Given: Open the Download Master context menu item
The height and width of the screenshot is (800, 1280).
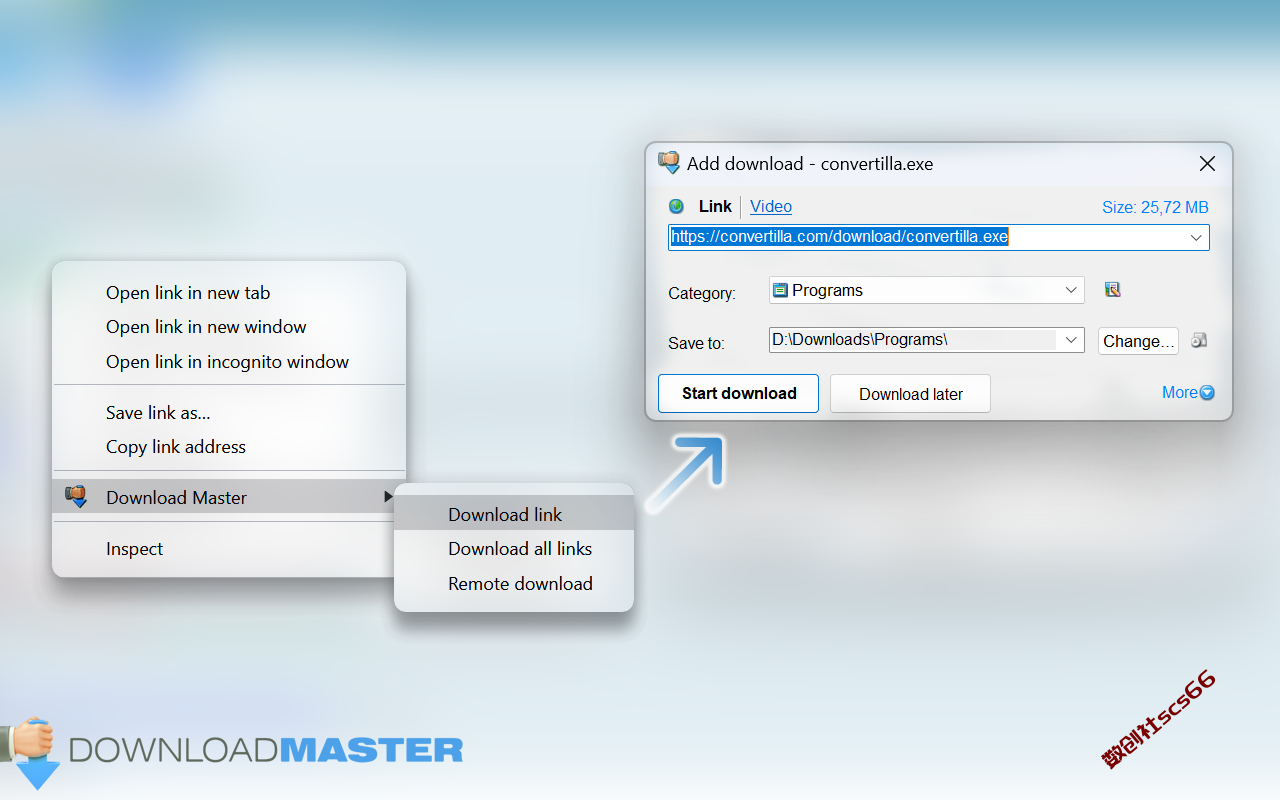Looking at the screenshot, I should (x=229, y=497).
